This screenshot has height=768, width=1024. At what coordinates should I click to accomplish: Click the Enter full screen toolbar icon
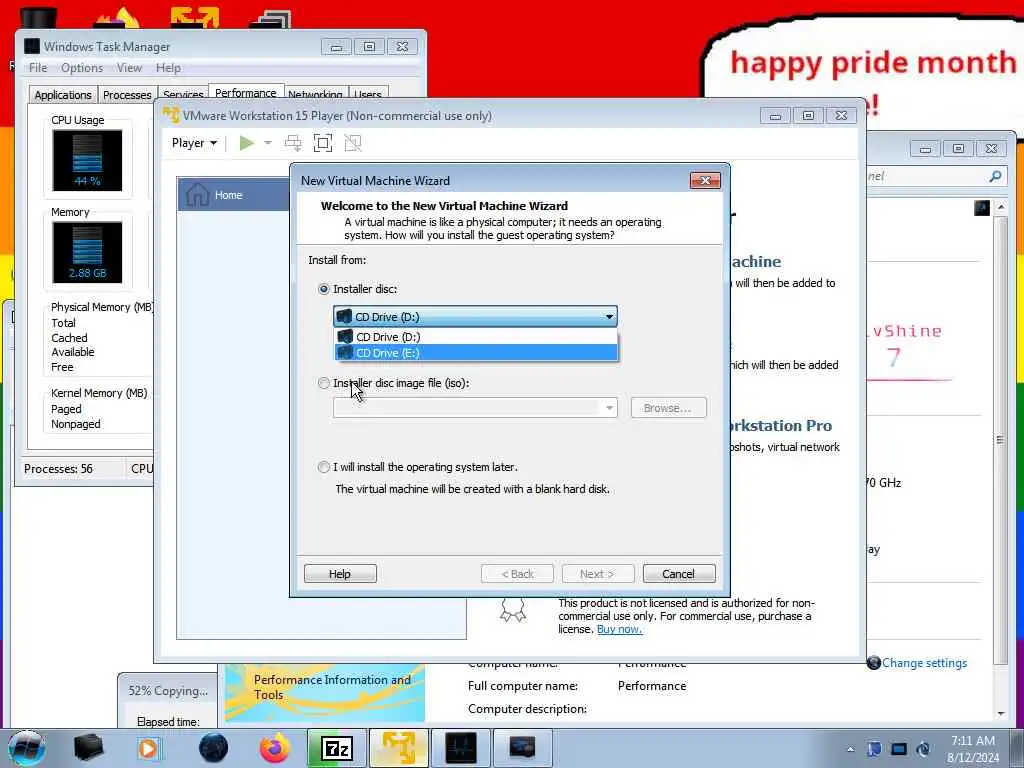(x=323, y=143)
